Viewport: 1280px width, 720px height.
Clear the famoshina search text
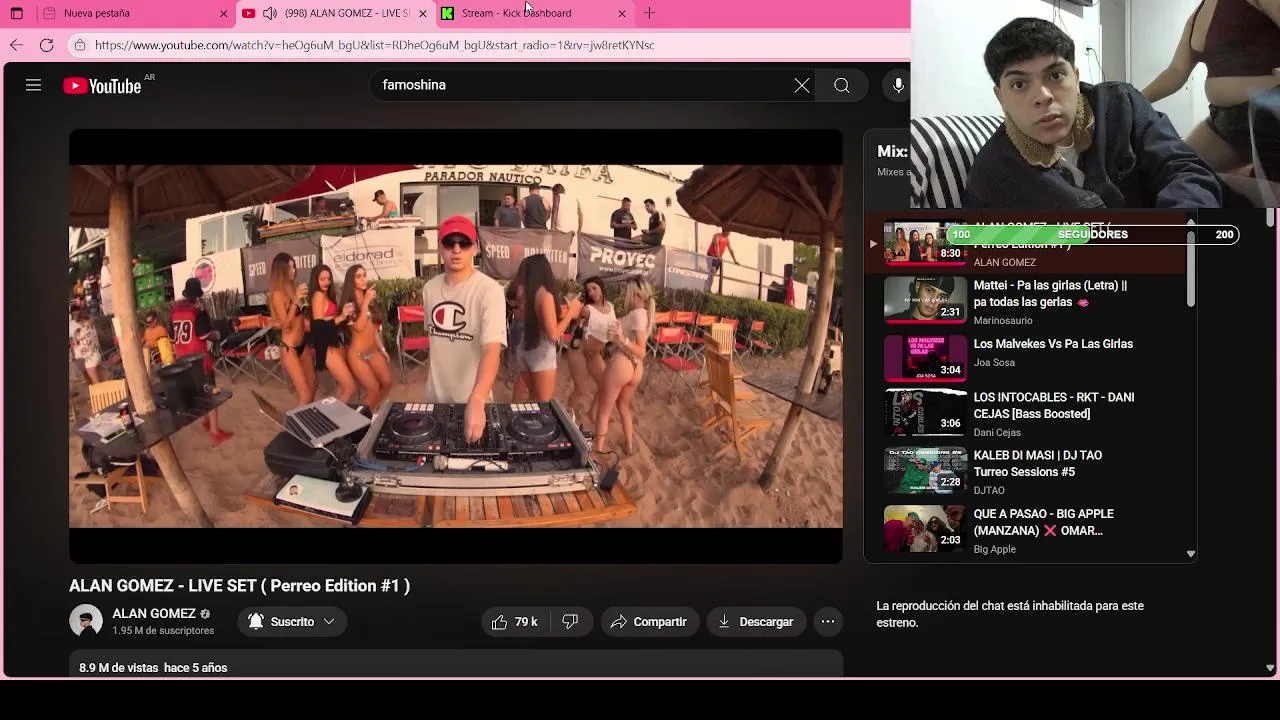pos(802,86)
